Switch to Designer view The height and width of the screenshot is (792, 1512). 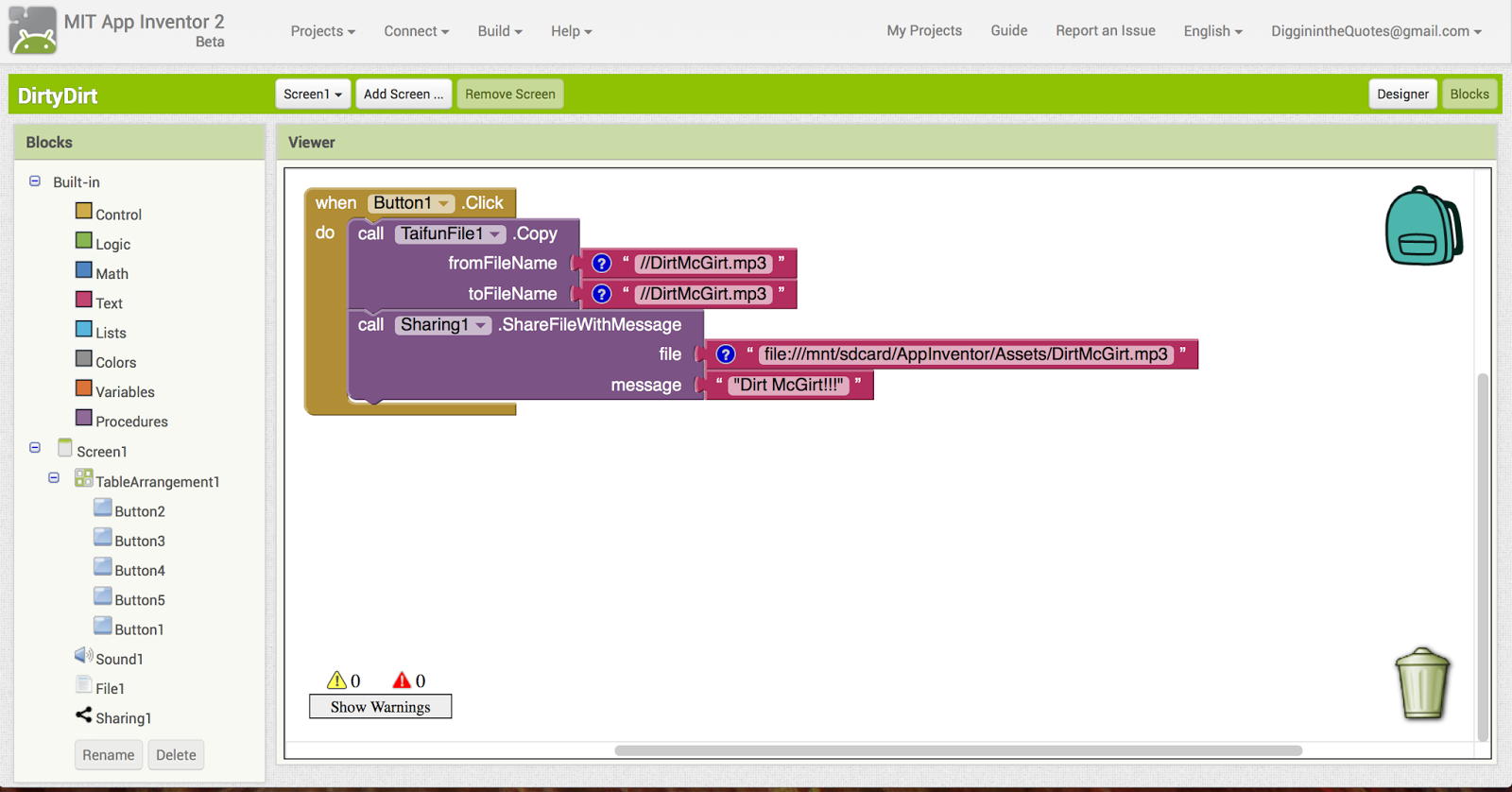[1402, 94]
